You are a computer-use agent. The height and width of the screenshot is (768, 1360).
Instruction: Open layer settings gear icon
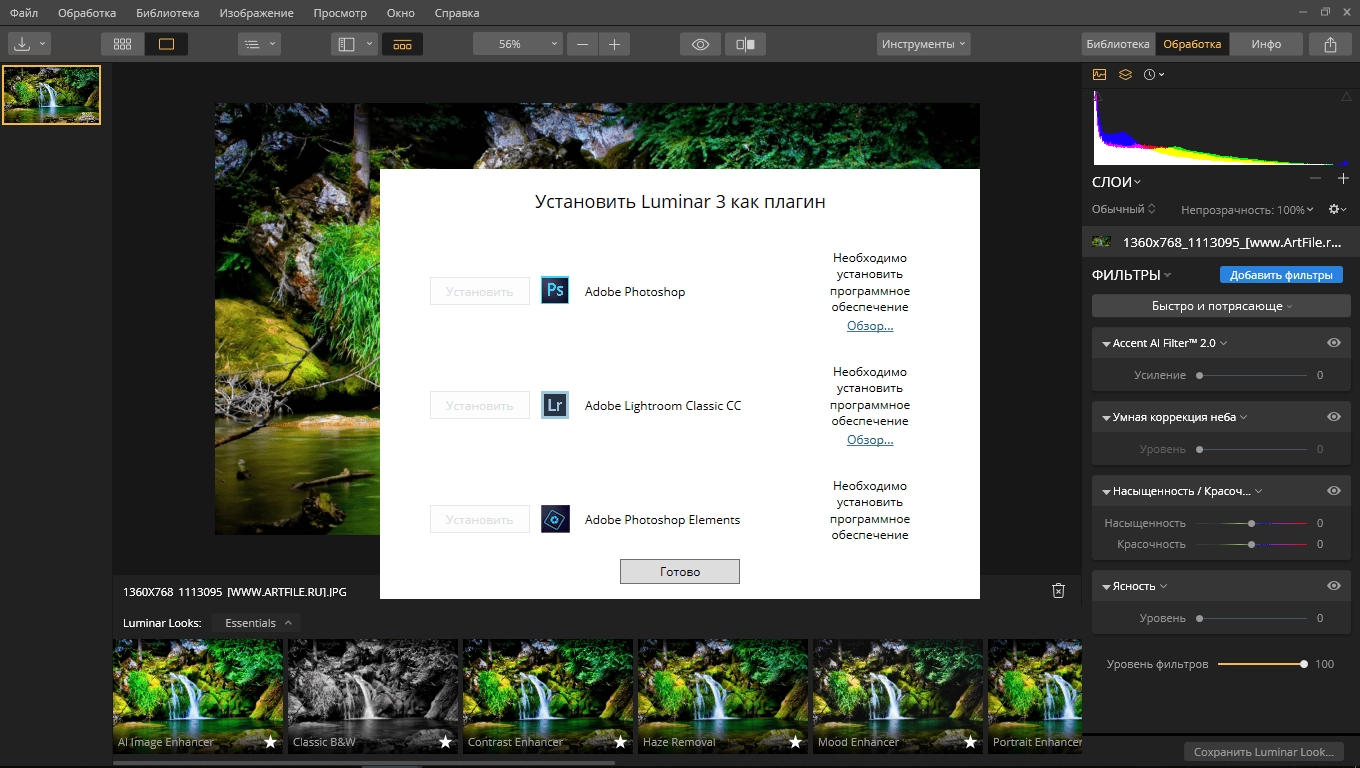click(1337, 209)
